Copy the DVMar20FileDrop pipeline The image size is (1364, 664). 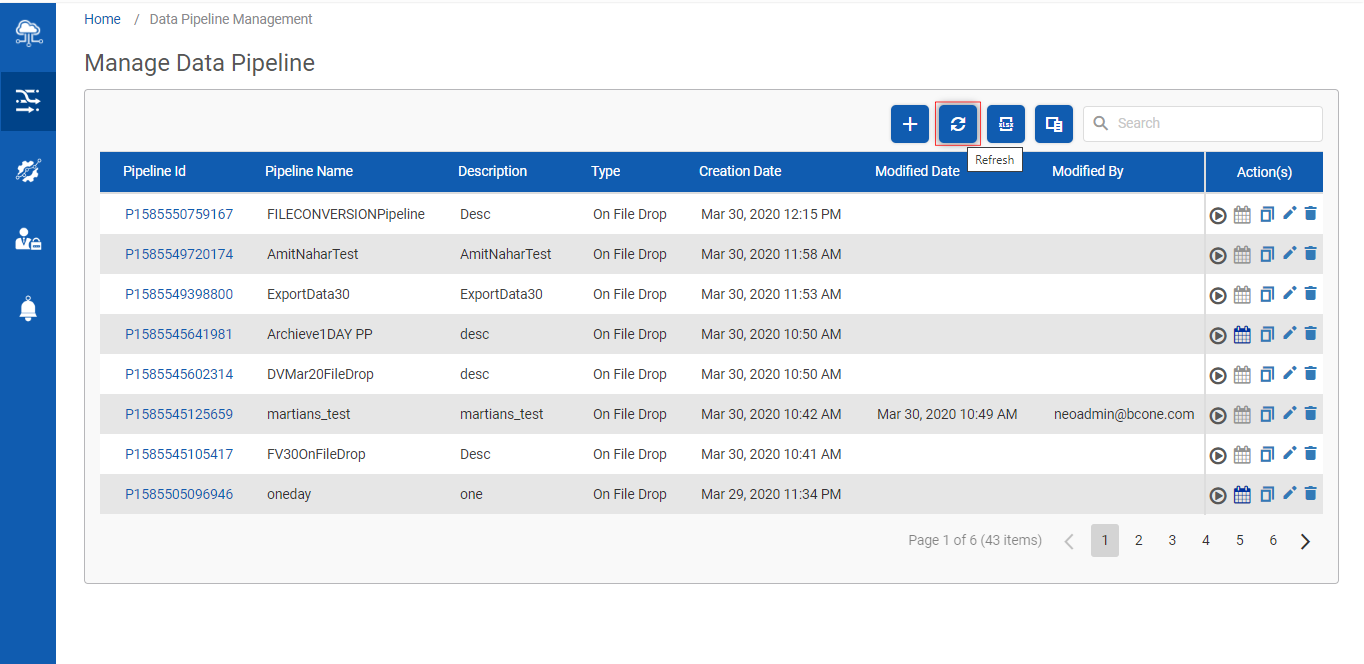point(1267,374)
